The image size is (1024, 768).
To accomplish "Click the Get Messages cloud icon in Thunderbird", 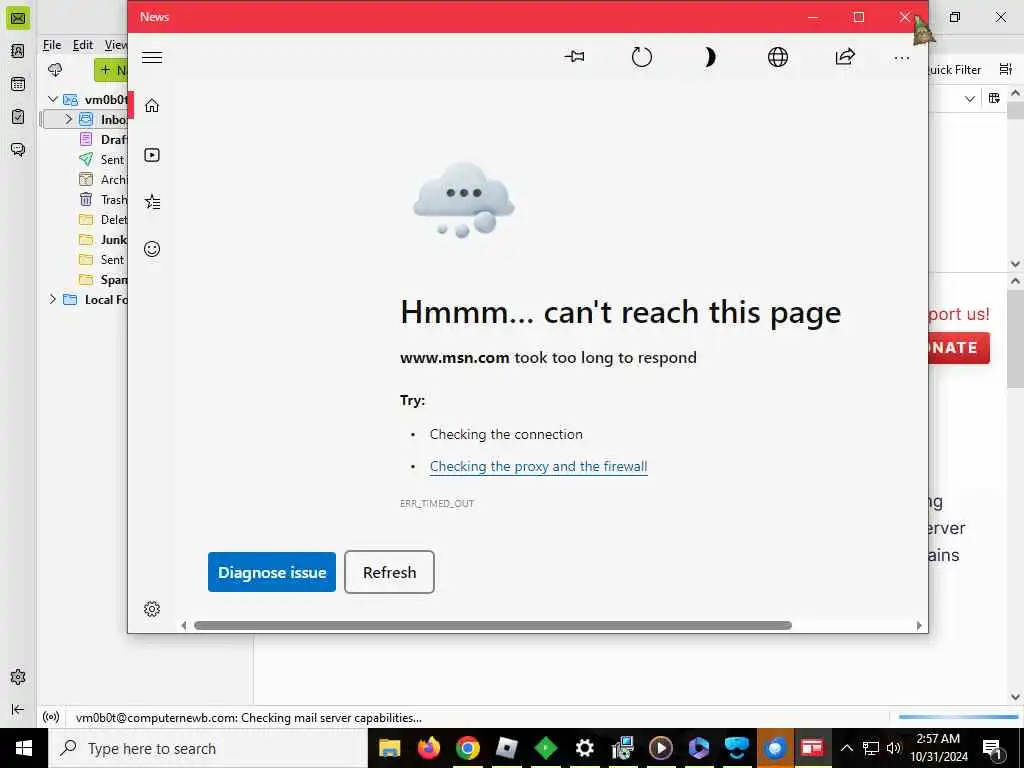I will click(x=56, y=70).
